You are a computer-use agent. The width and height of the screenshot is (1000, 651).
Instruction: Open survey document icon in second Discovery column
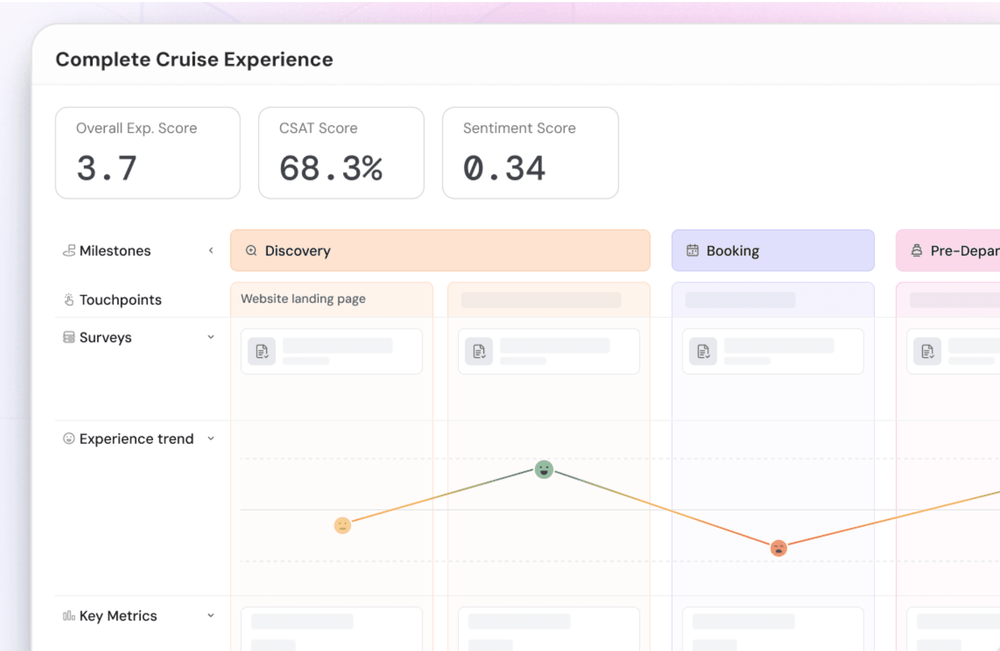click(479, 351)
